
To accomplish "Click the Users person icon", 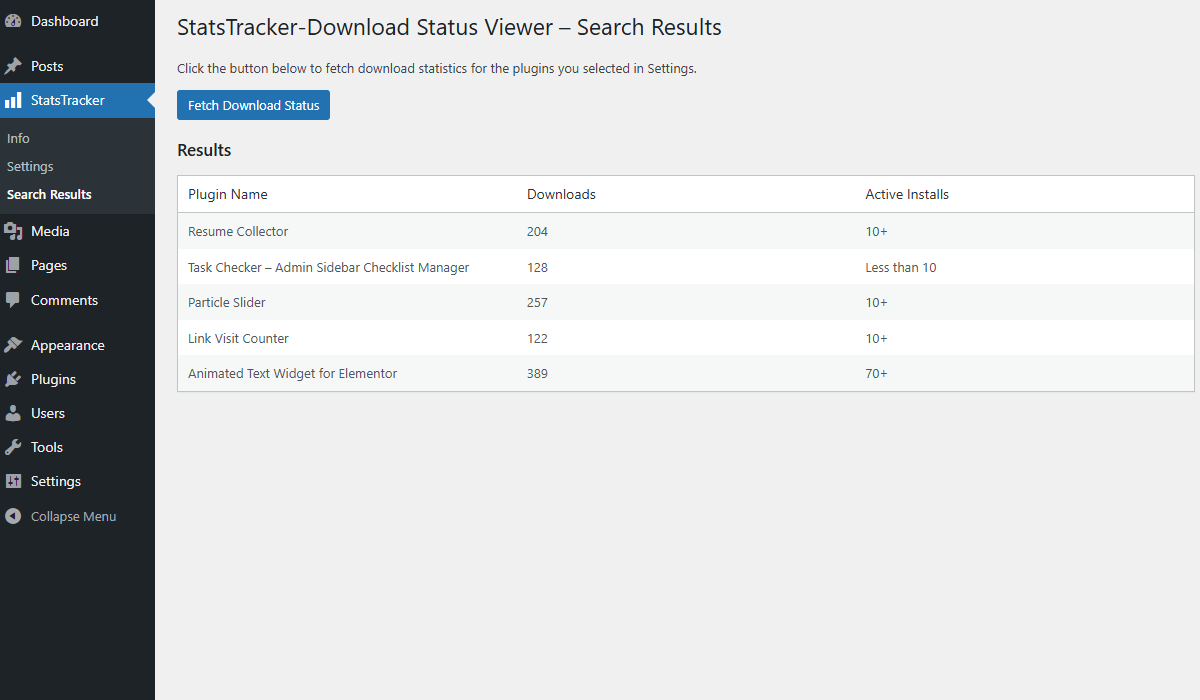I will (x=13, y=413).
